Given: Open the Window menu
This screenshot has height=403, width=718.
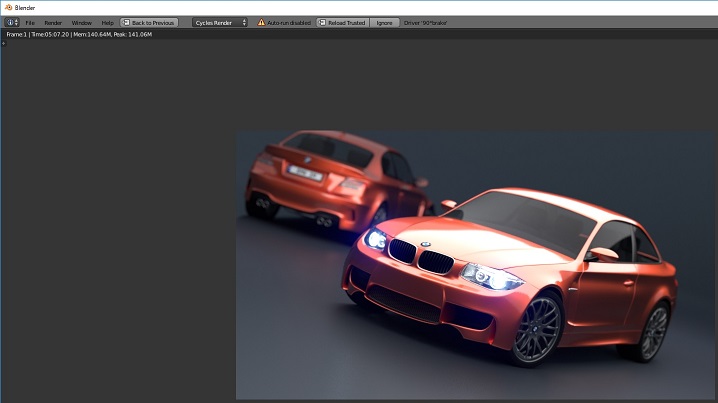Looking at the screenshot, I should click(82, 23).
